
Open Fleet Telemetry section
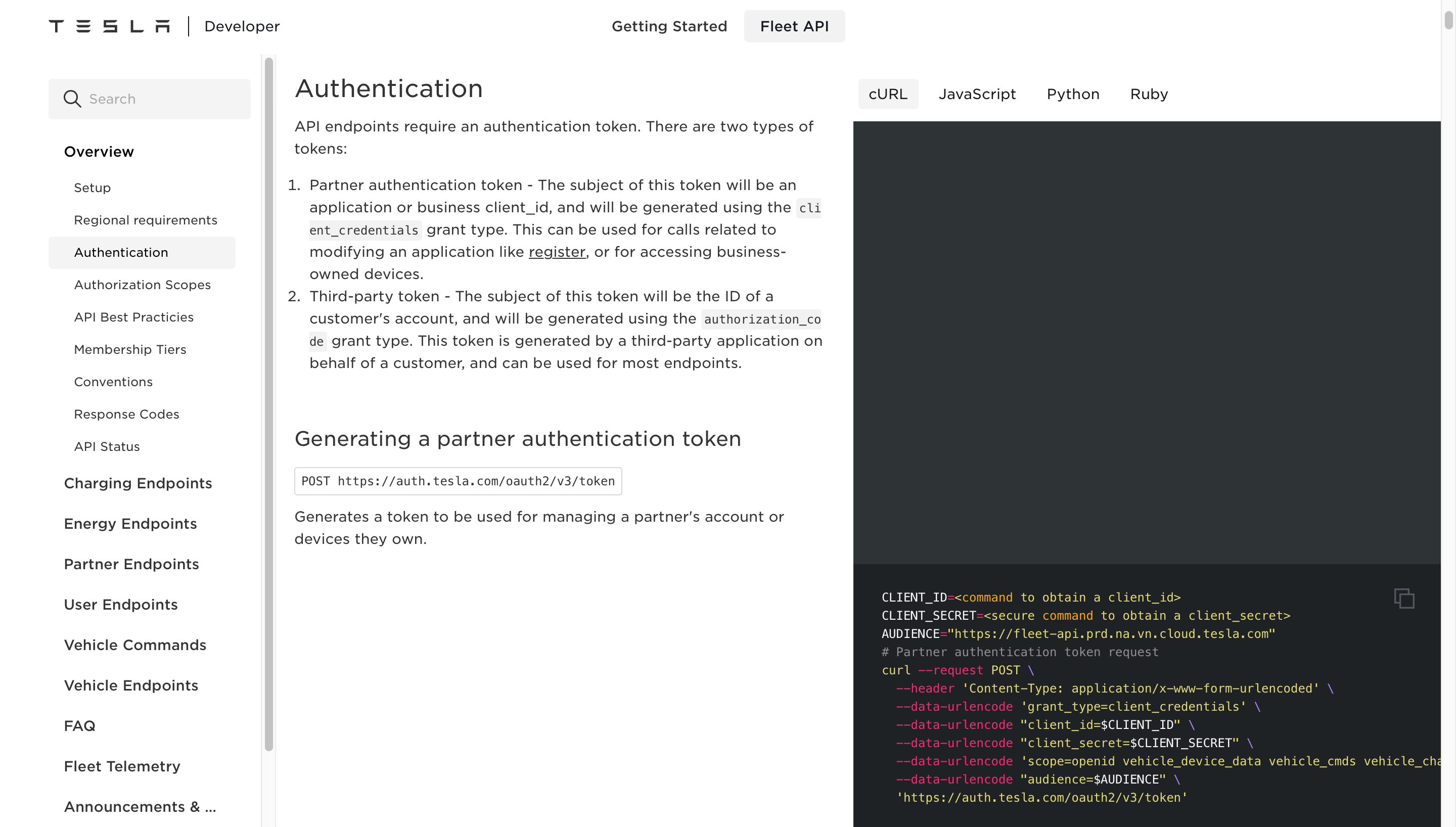click(x=122, y=766)
